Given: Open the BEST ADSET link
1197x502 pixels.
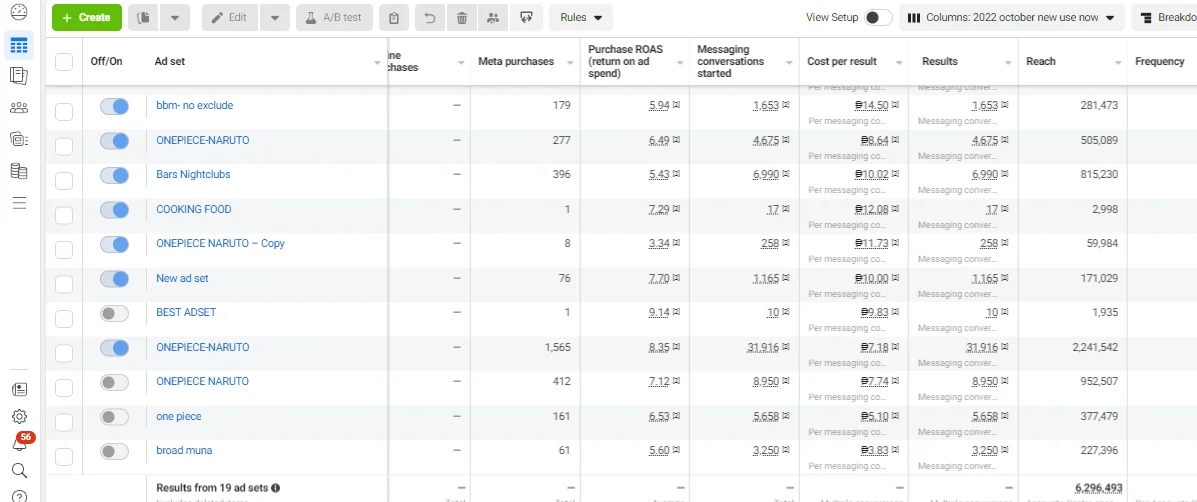Looking at the screenshot, I should point(186,313).
